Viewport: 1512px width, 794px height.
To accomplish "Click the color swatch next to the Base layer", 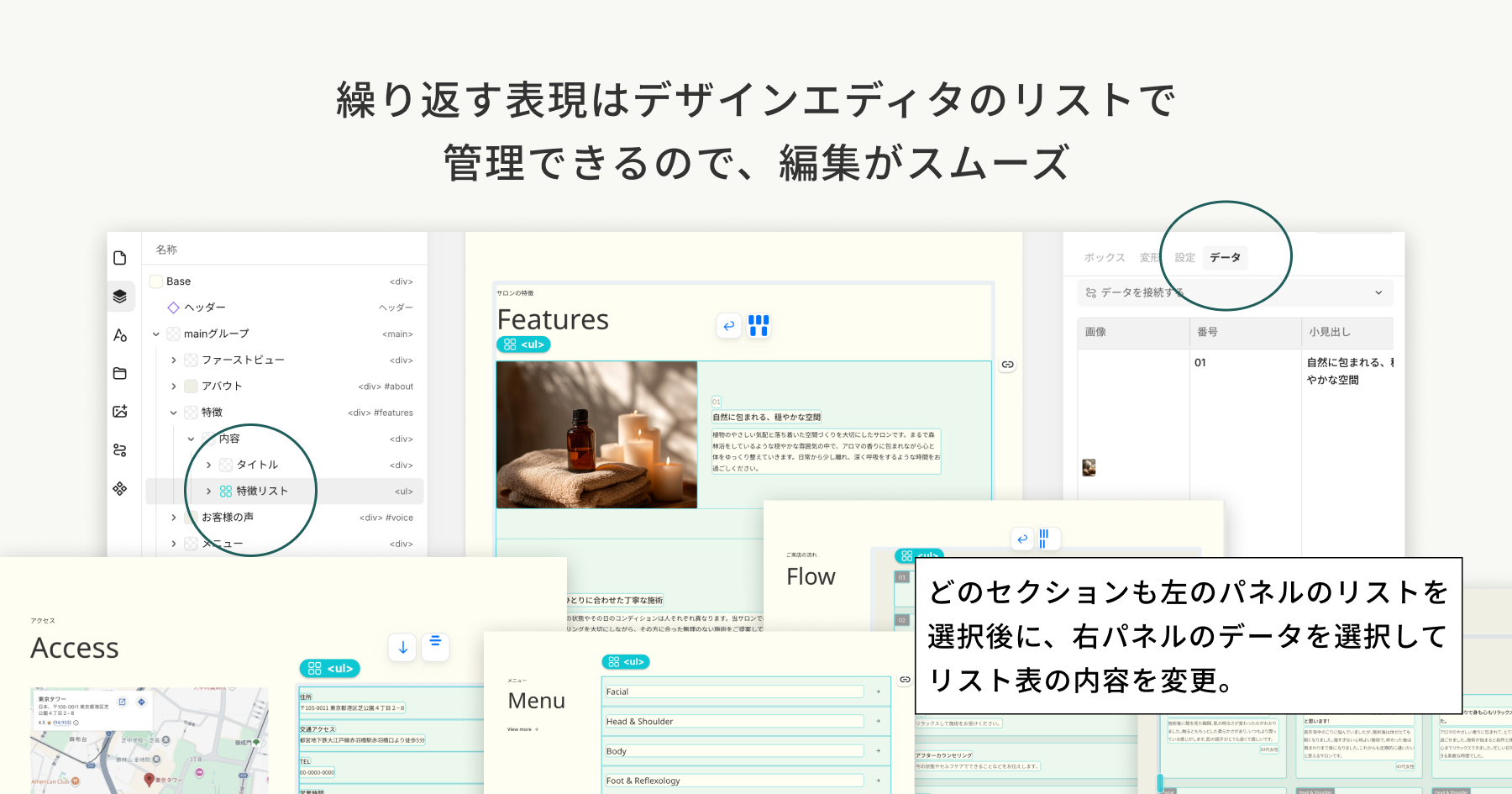I will click(x=157, y=281).
